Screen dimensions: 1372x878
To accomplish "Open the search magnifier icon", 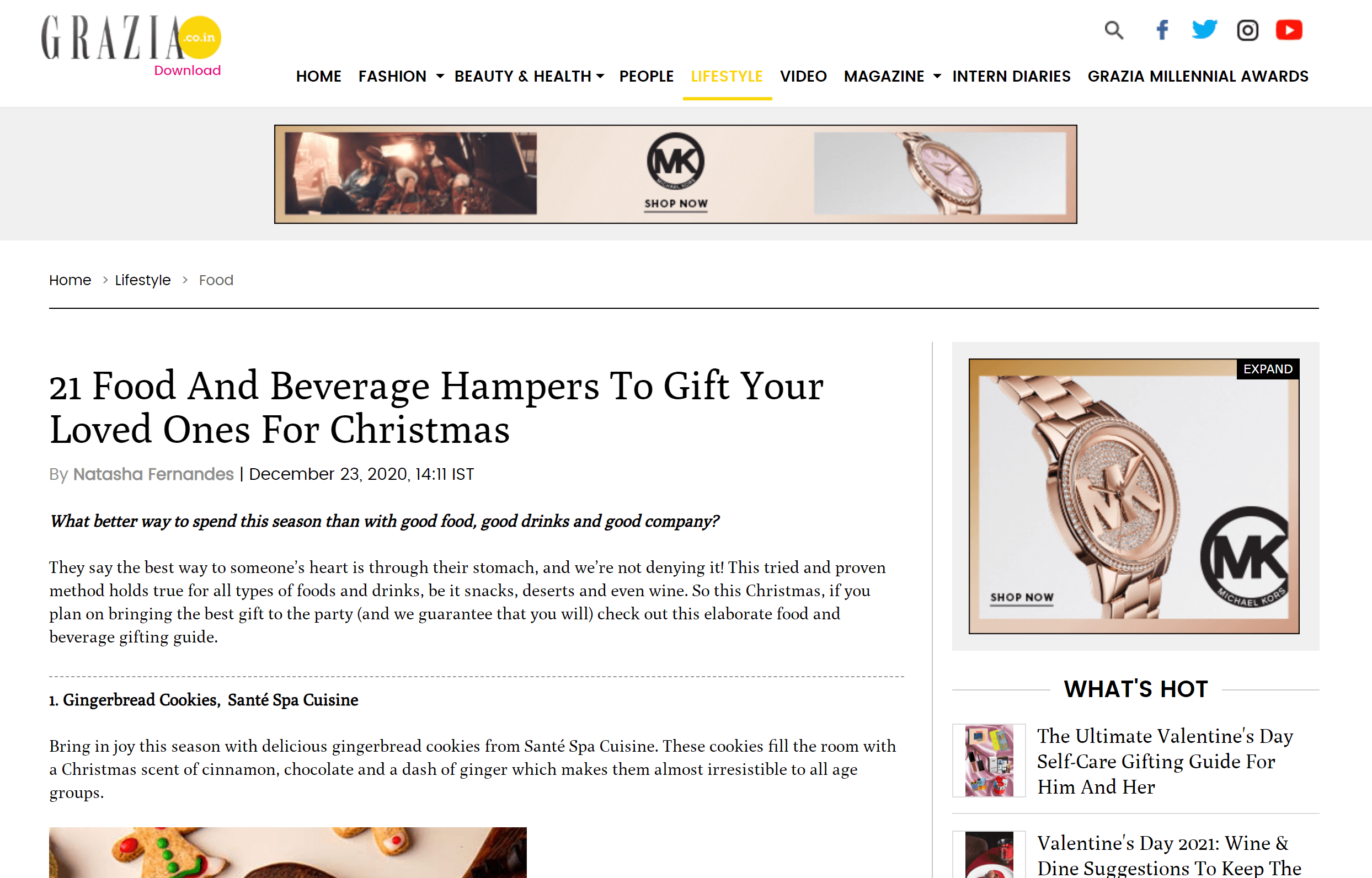I will click(x=1114, y=30).
